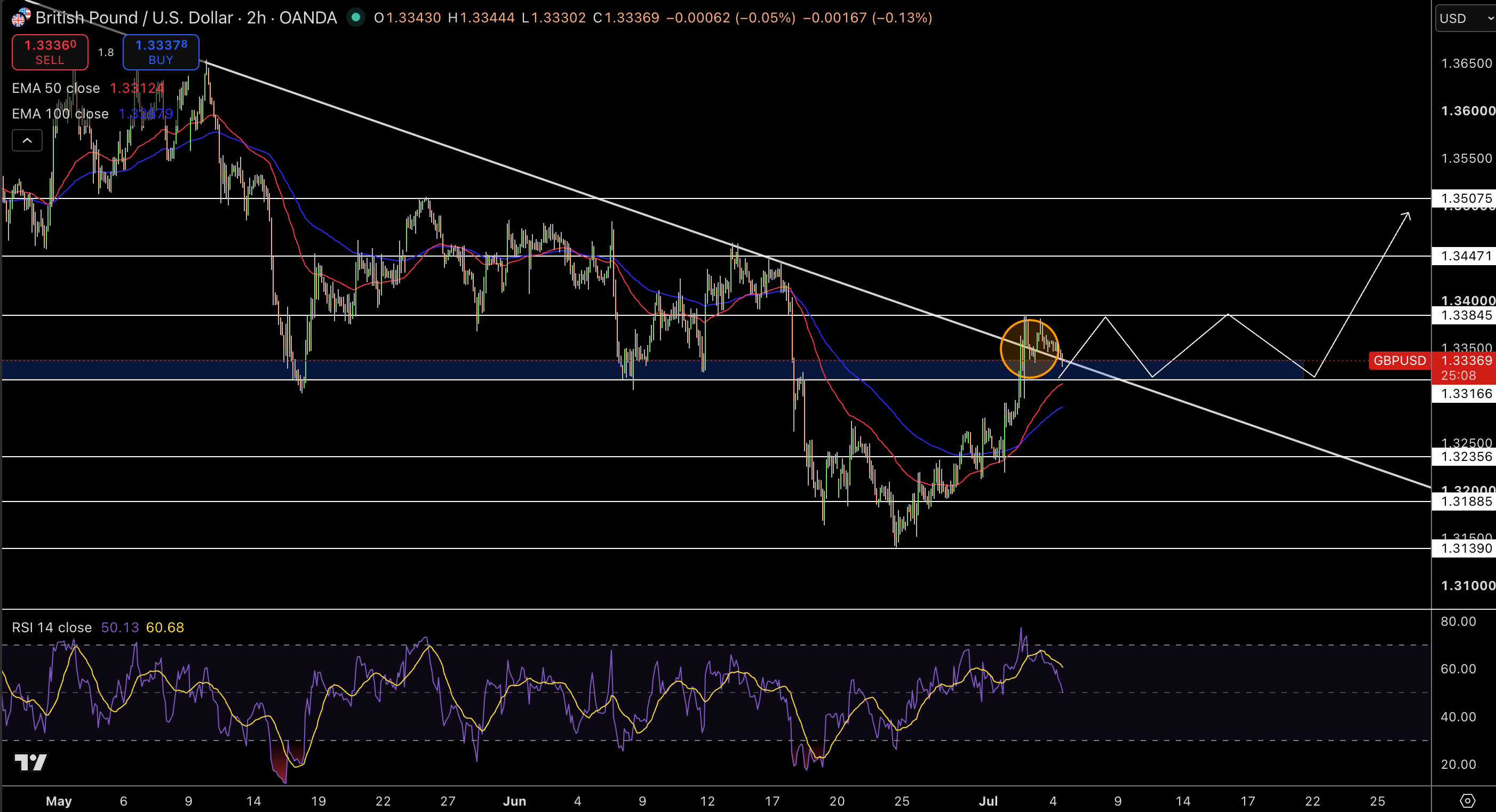Click the 1.33360 SELL button
The width and height of the screenshot is (1496, 812).
coord(50,52)
